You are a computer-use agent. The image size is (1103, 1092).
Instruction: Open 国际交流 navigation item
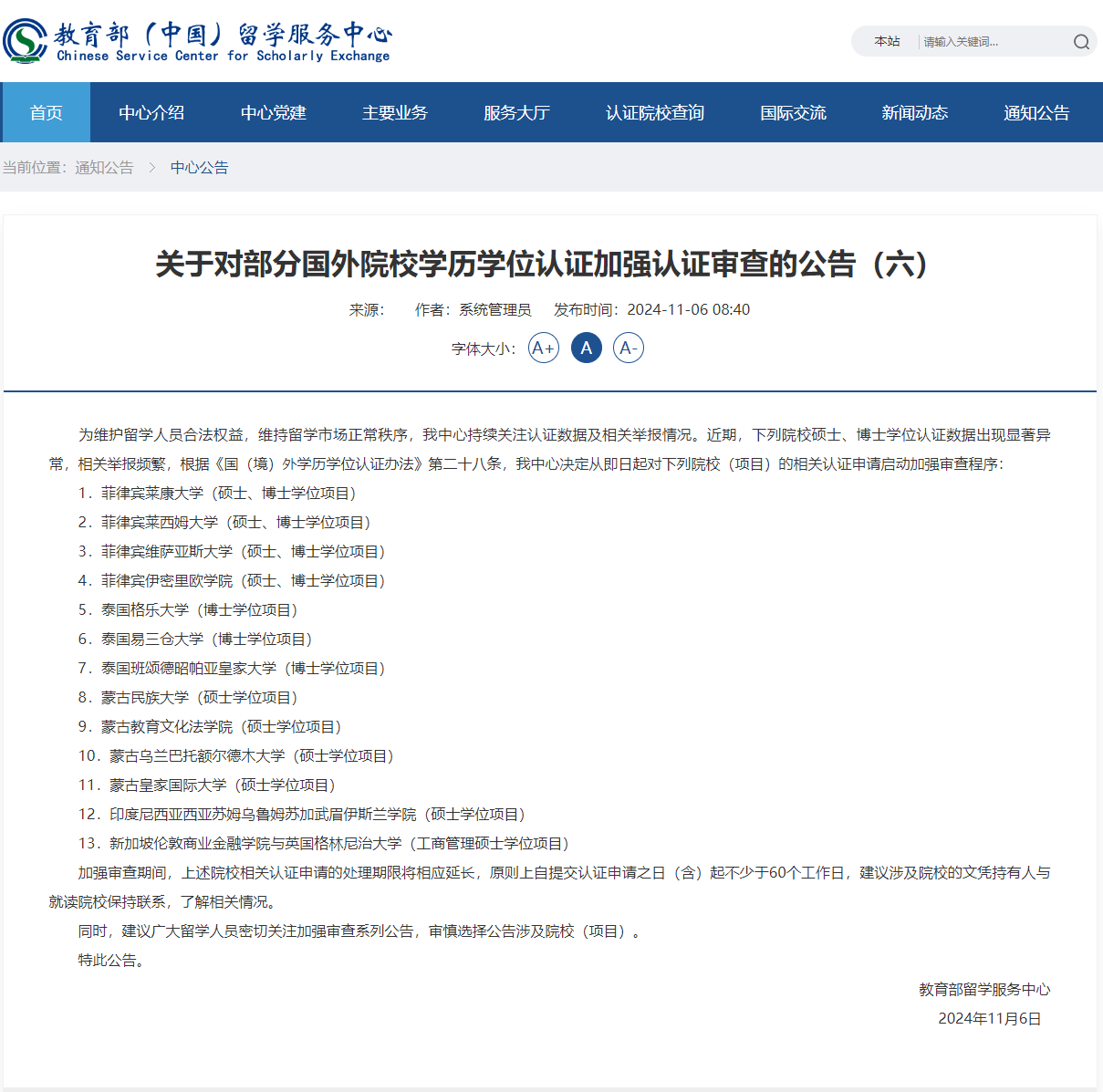pyautogui.click(x=793, y=112)
